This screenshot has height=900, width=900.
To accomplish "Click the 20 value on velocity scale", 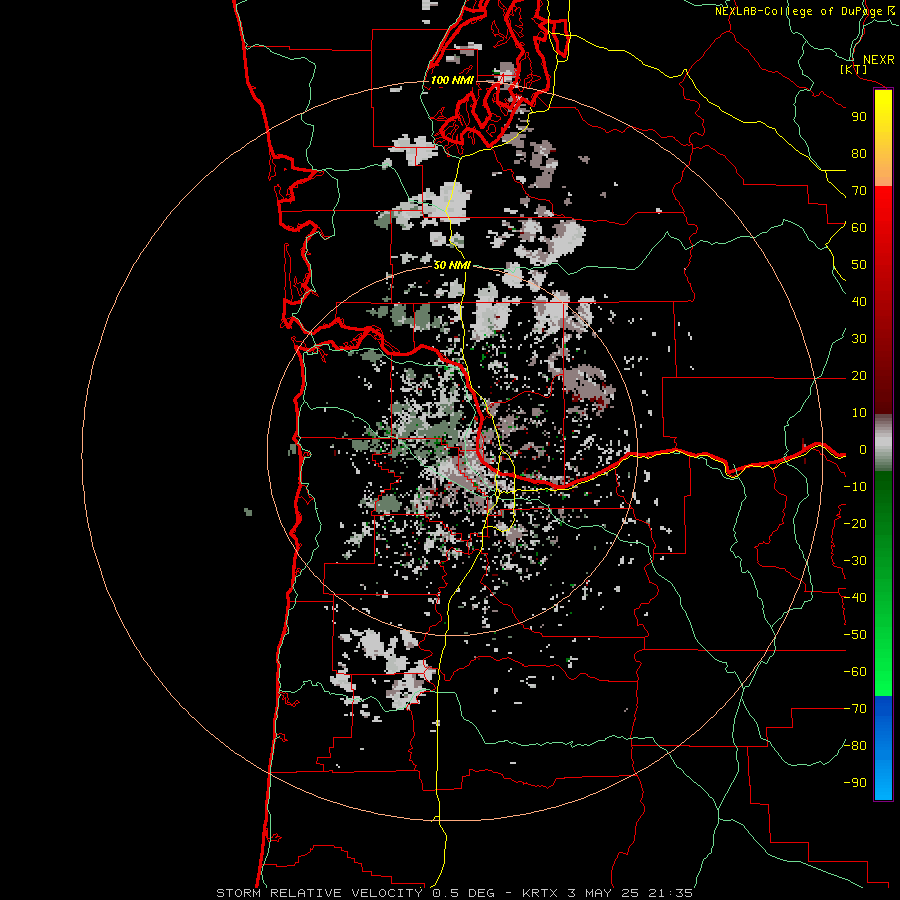I will [x=859, y=375].
